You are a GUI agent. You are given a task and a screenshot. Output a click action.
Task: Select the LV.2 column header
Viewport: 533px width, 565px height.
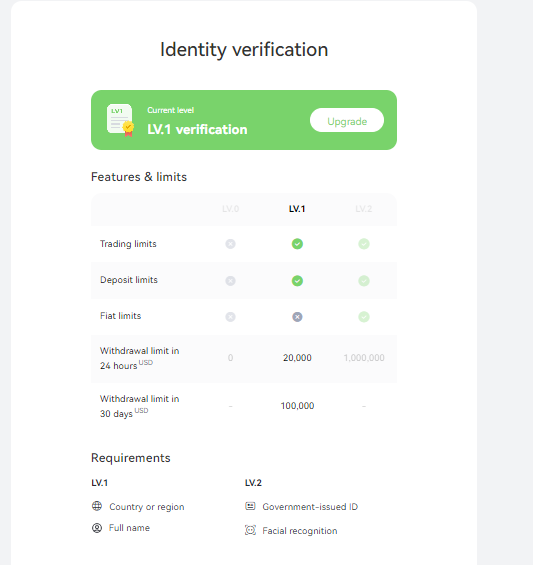coord(364,209)
